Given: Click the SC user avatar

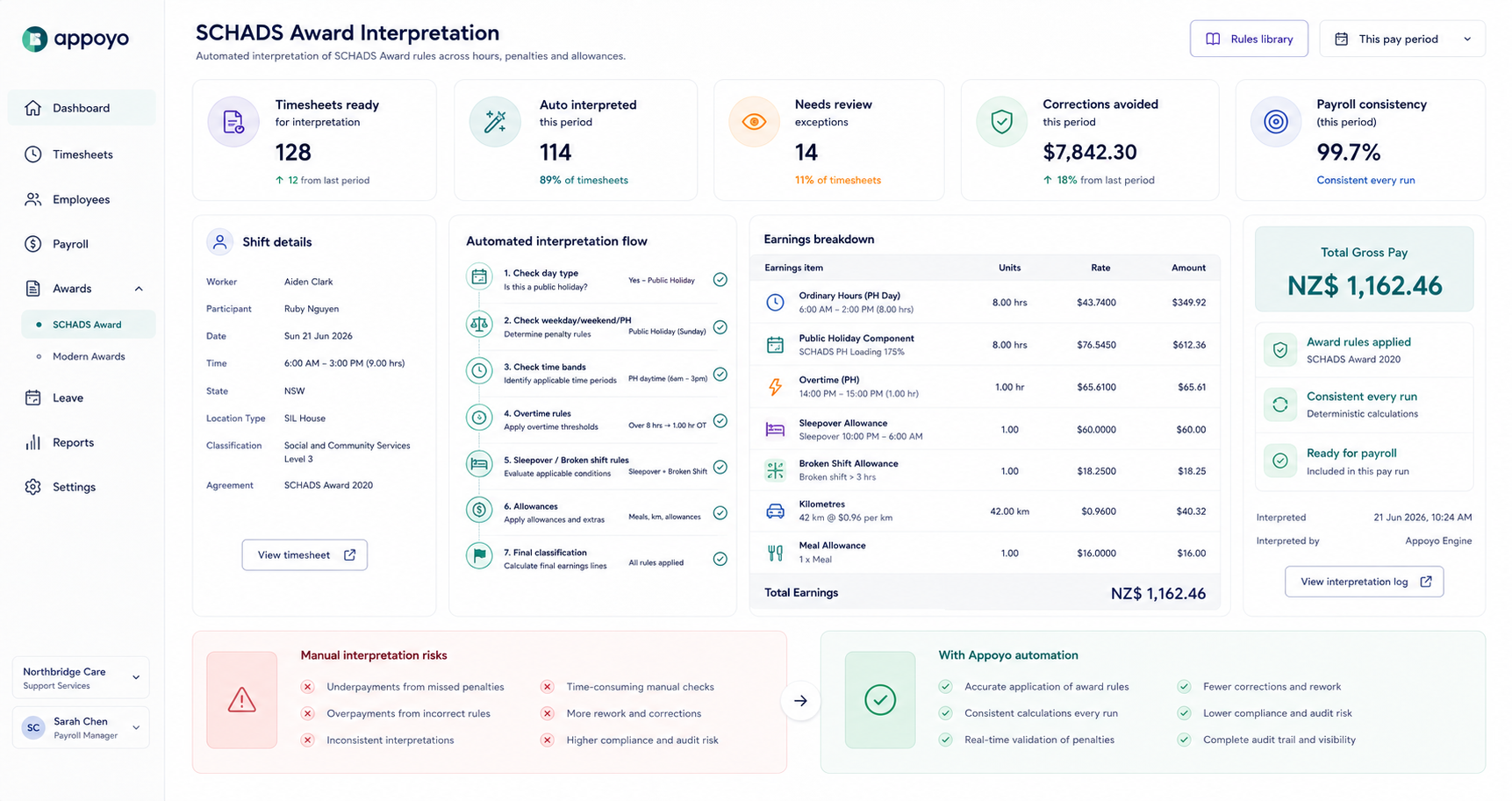Looking at the screenshot, I should 33,727.
